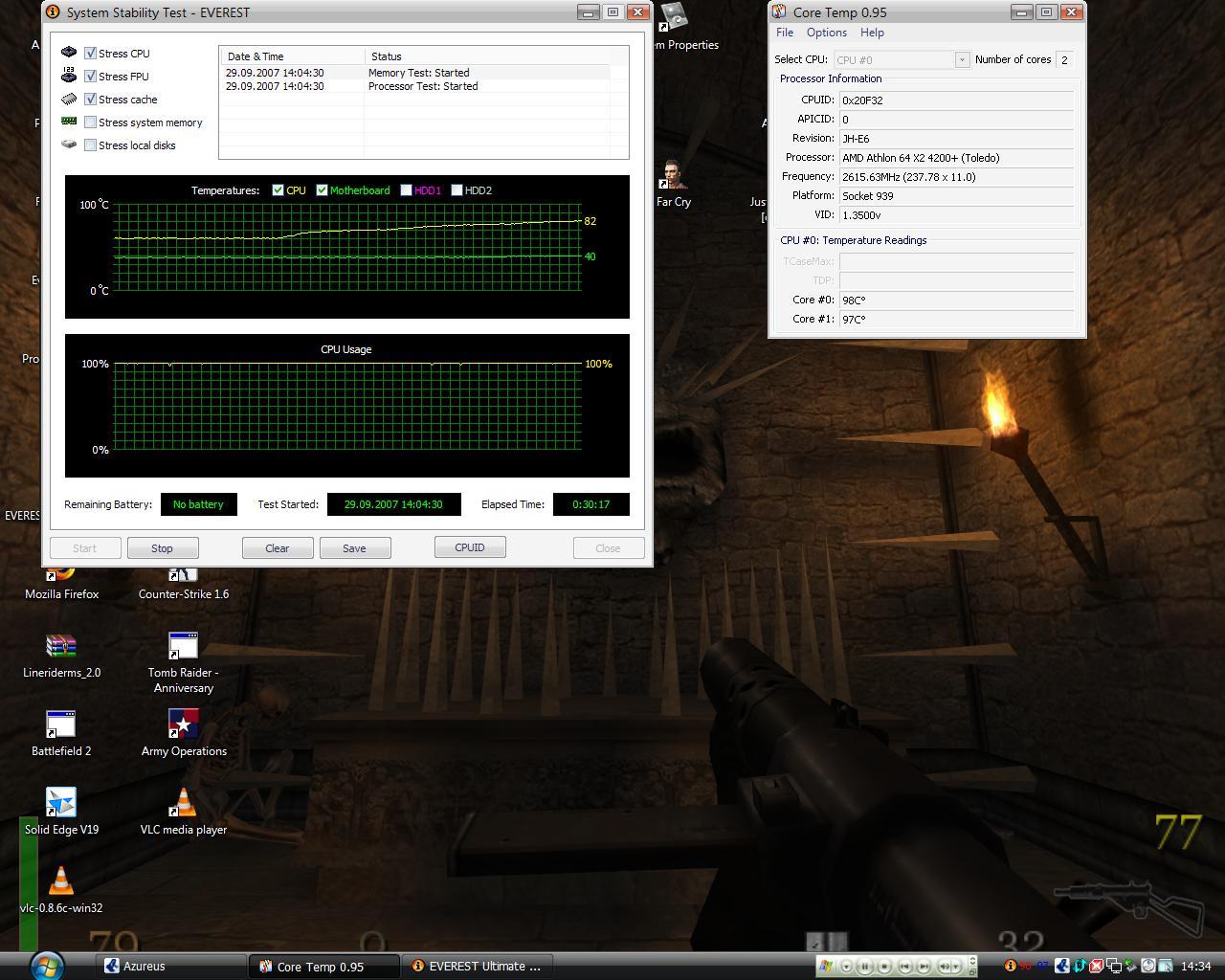Viewport: 1225px width, 980px height.
Task: Open the CPUID panel button
Action: [470, 547]
